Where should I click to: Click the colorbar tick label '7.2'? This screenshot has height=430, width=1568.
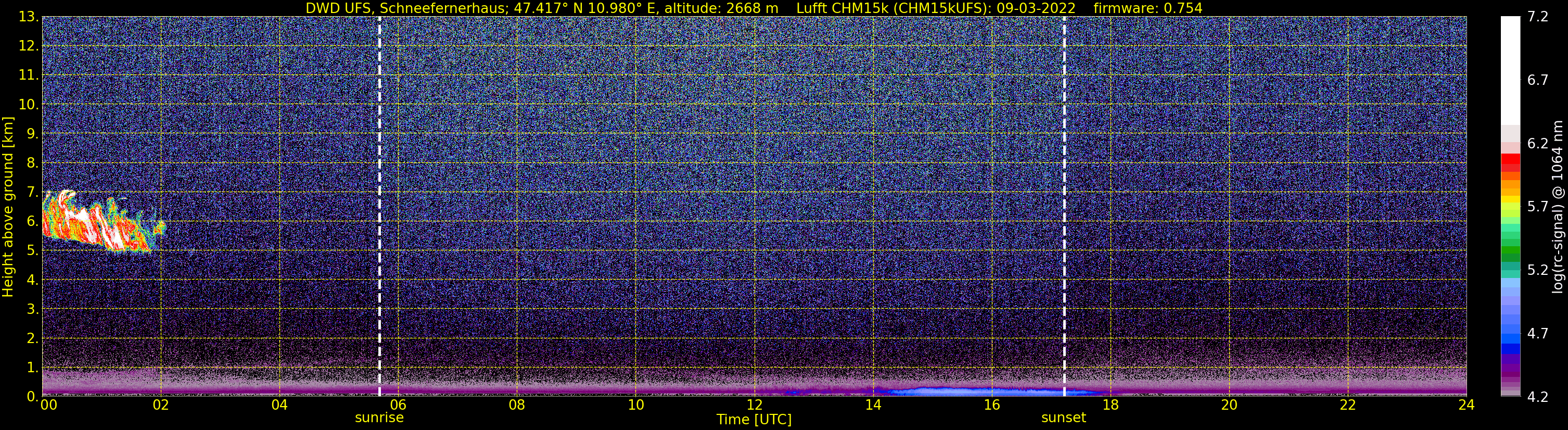pos(1538,17)
